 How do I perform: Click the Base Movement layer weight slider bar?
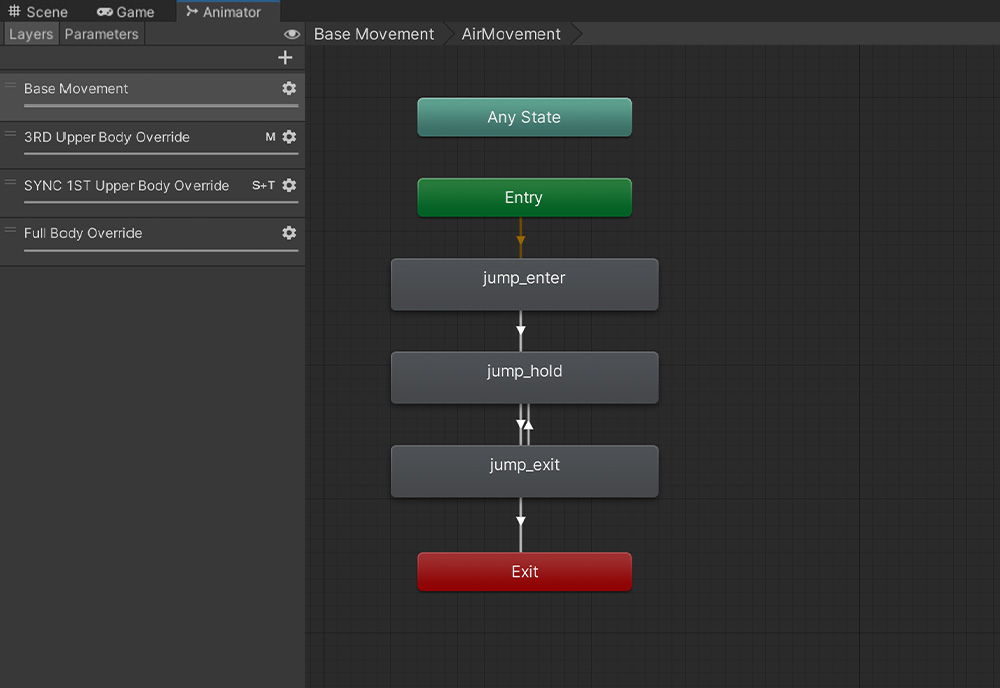[161, 105]
